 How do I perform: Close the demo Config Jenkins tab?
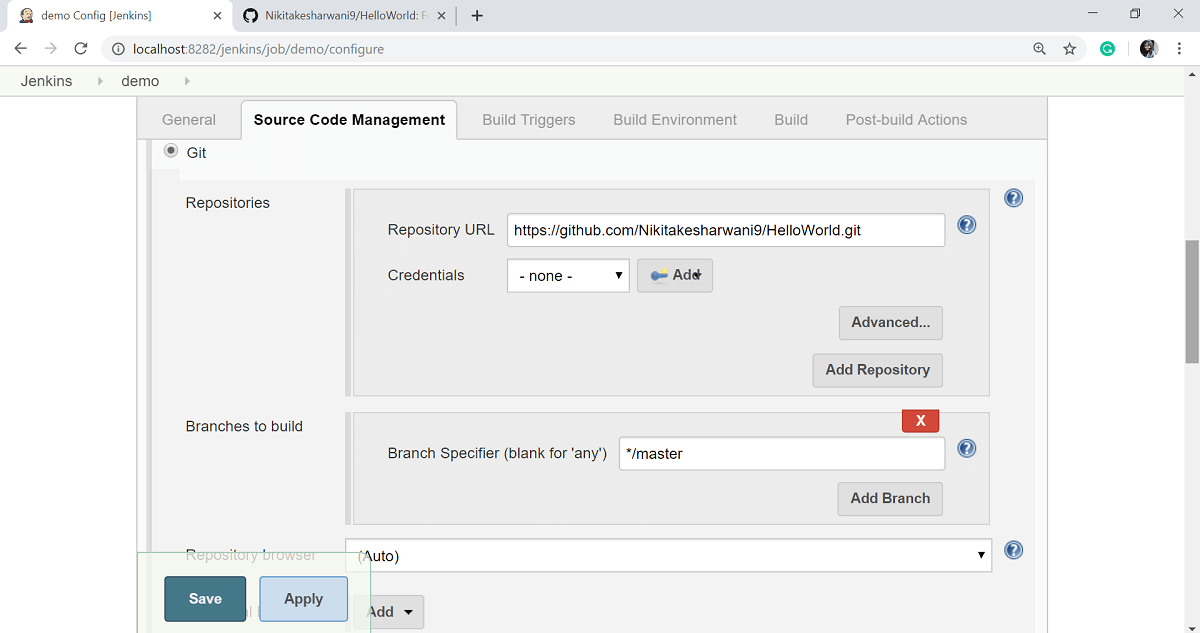point(217,16)
